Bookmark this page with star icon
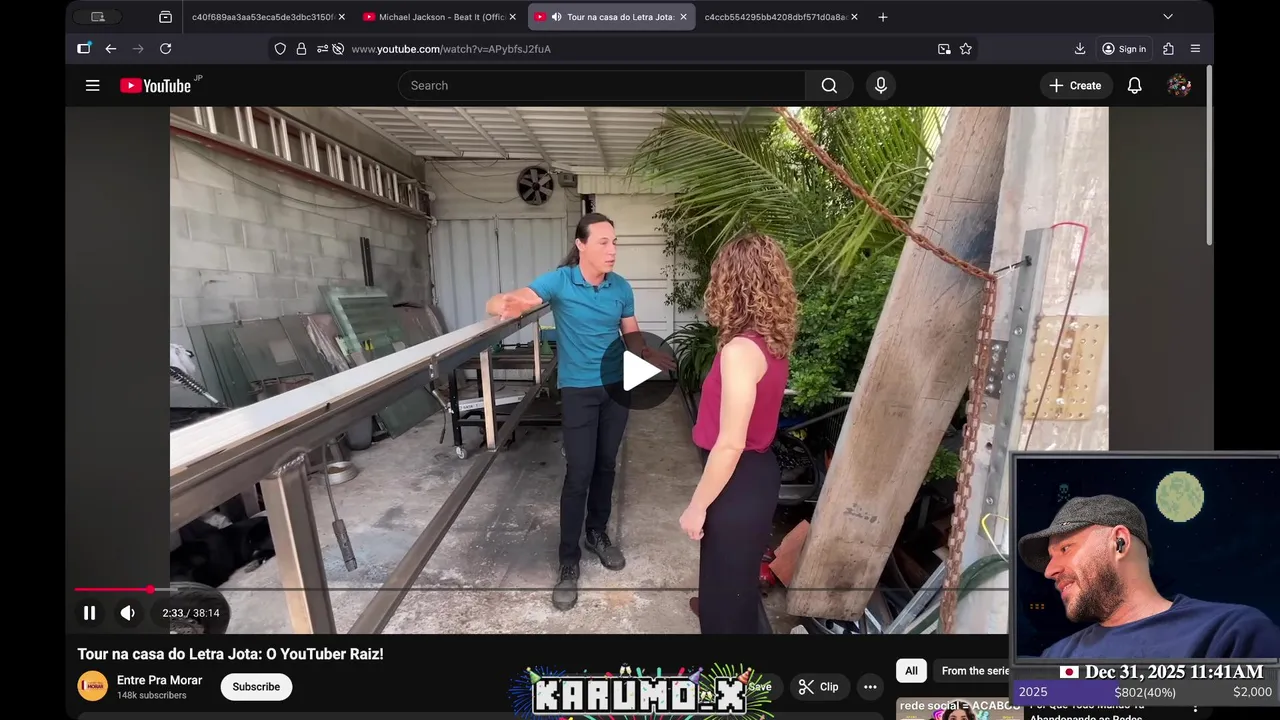Image resolution: width=1280 pixels, height=720 pixels. point(966,49)
